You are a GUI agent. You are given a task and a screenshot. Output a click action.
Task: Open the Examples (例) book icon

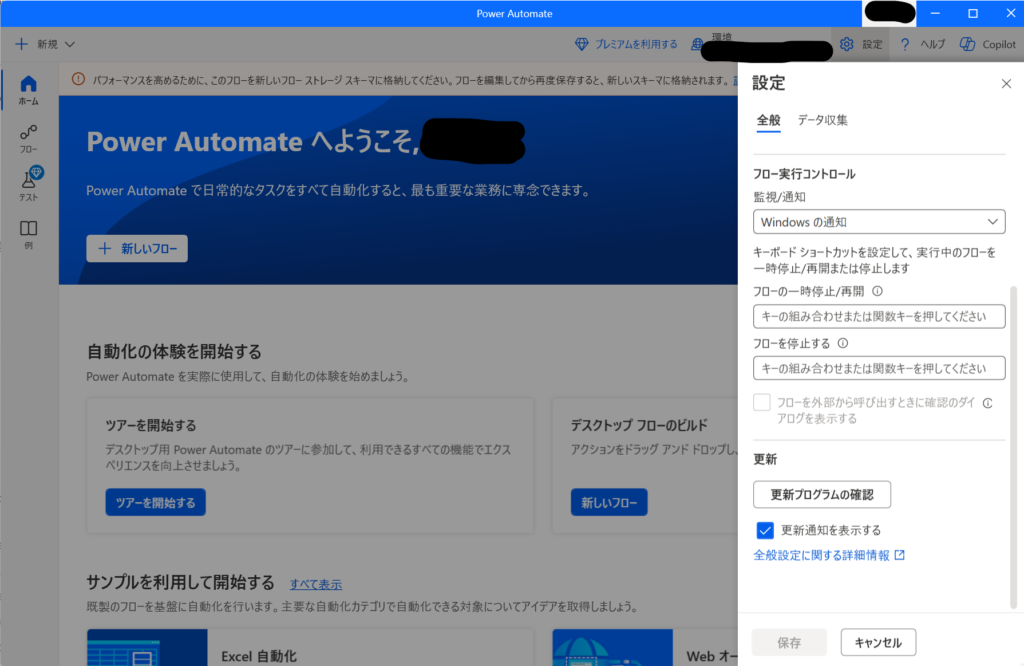coord(29,229)
